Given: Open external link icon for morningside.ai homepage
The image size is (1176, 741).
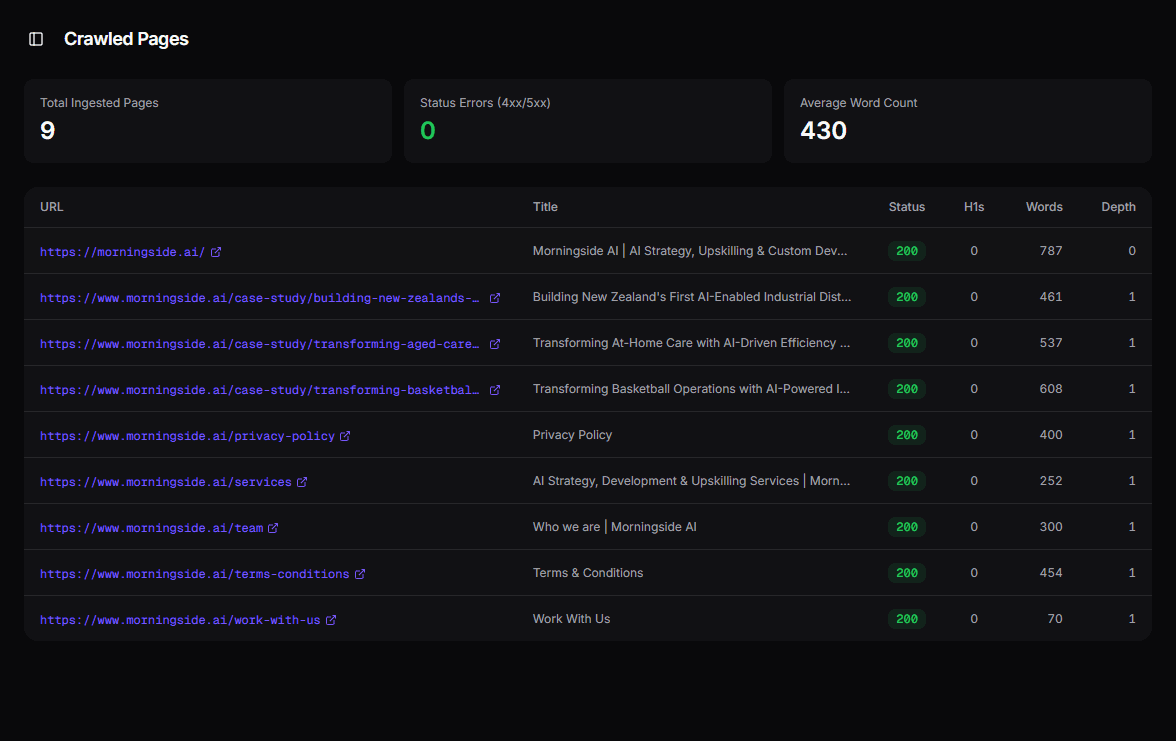Looking at the screenshot, I should point(216,252).
